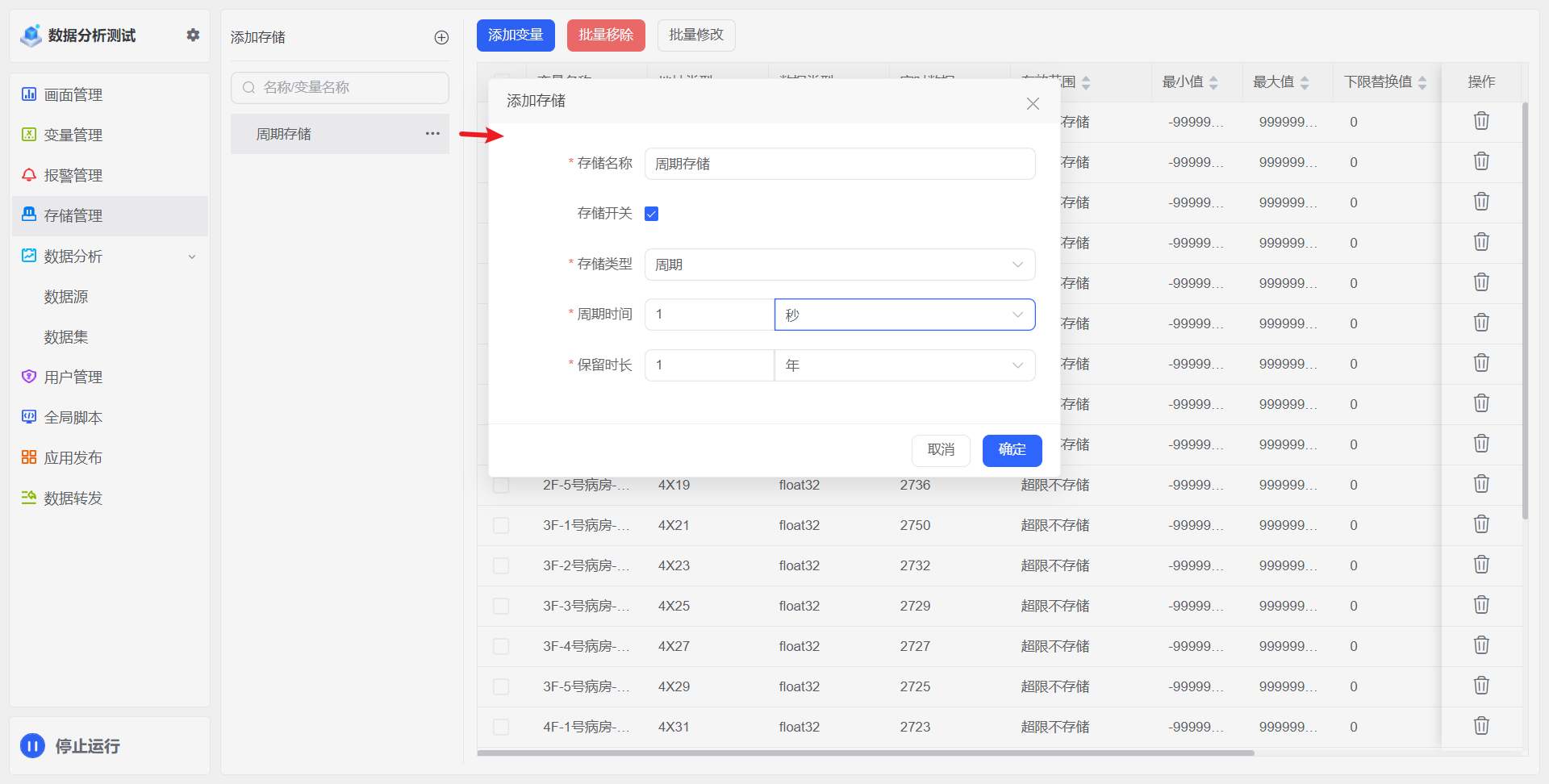Image resolution: width=1549 pixels, height=784 pixels.
Task: Open the three-dot menu for 周期存储
Action: coord(432,134)
